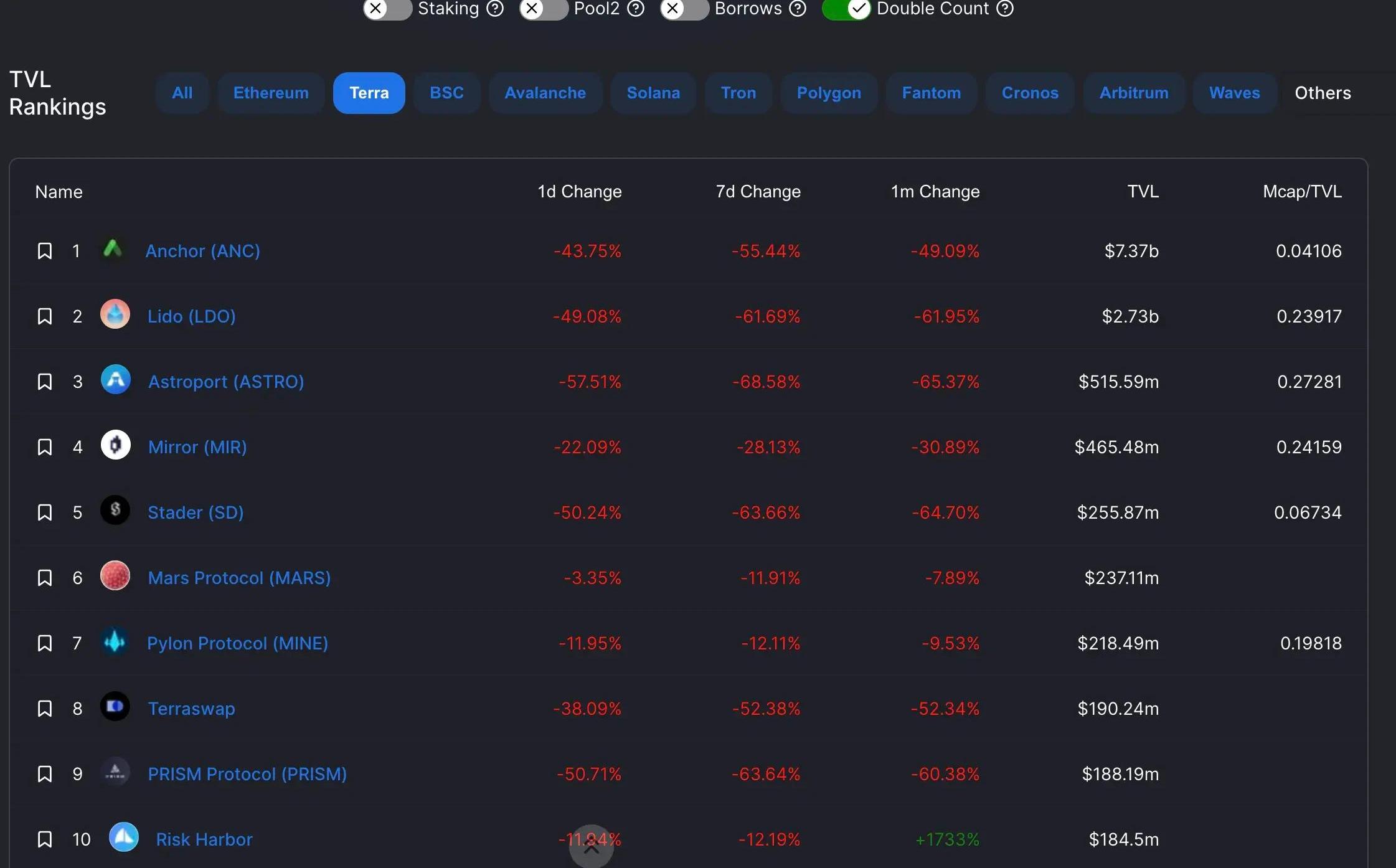Switch to the Fantom tab
This screenshot has height=868, width=1396.
[x=931, y=93]
